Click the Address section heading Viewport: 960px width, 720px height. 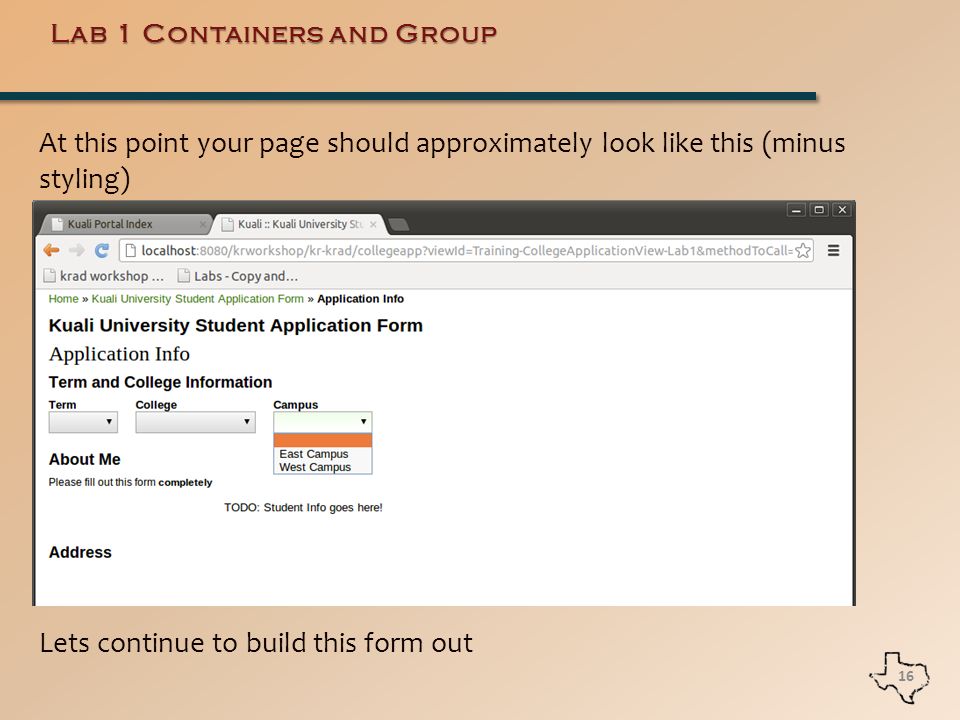[x=80, y=552]
